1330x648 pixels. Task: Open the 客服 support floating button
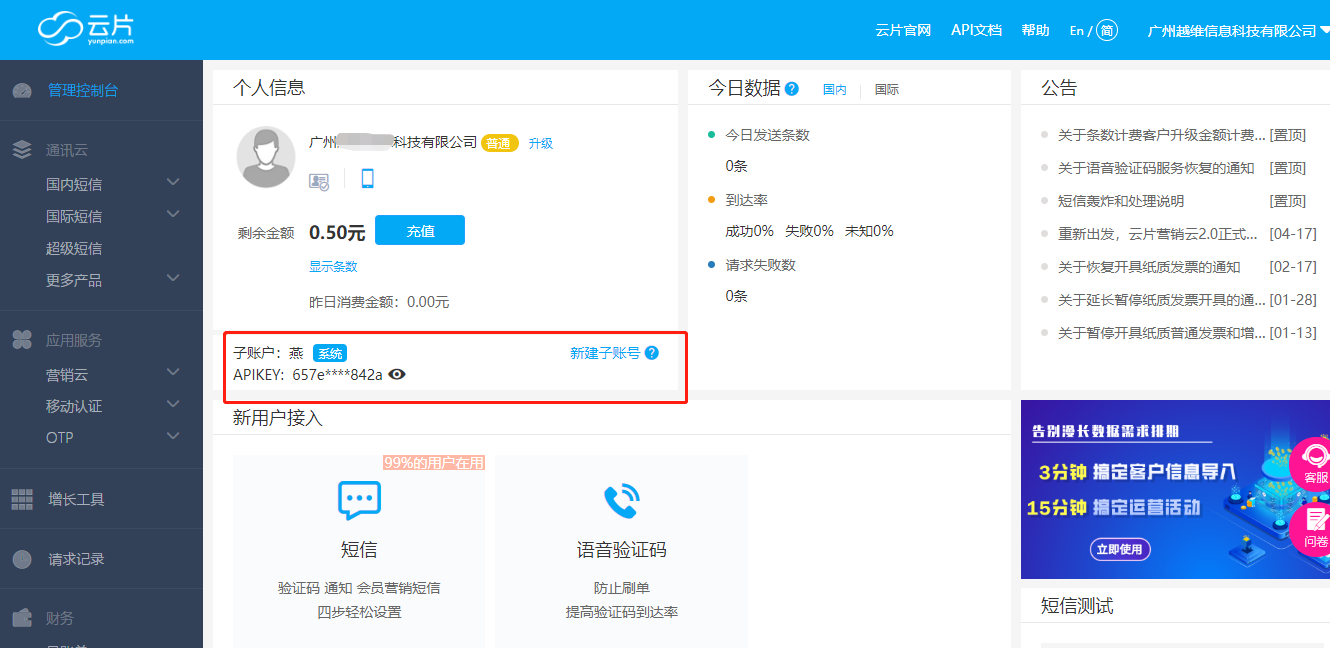[x=1312, y=465]
